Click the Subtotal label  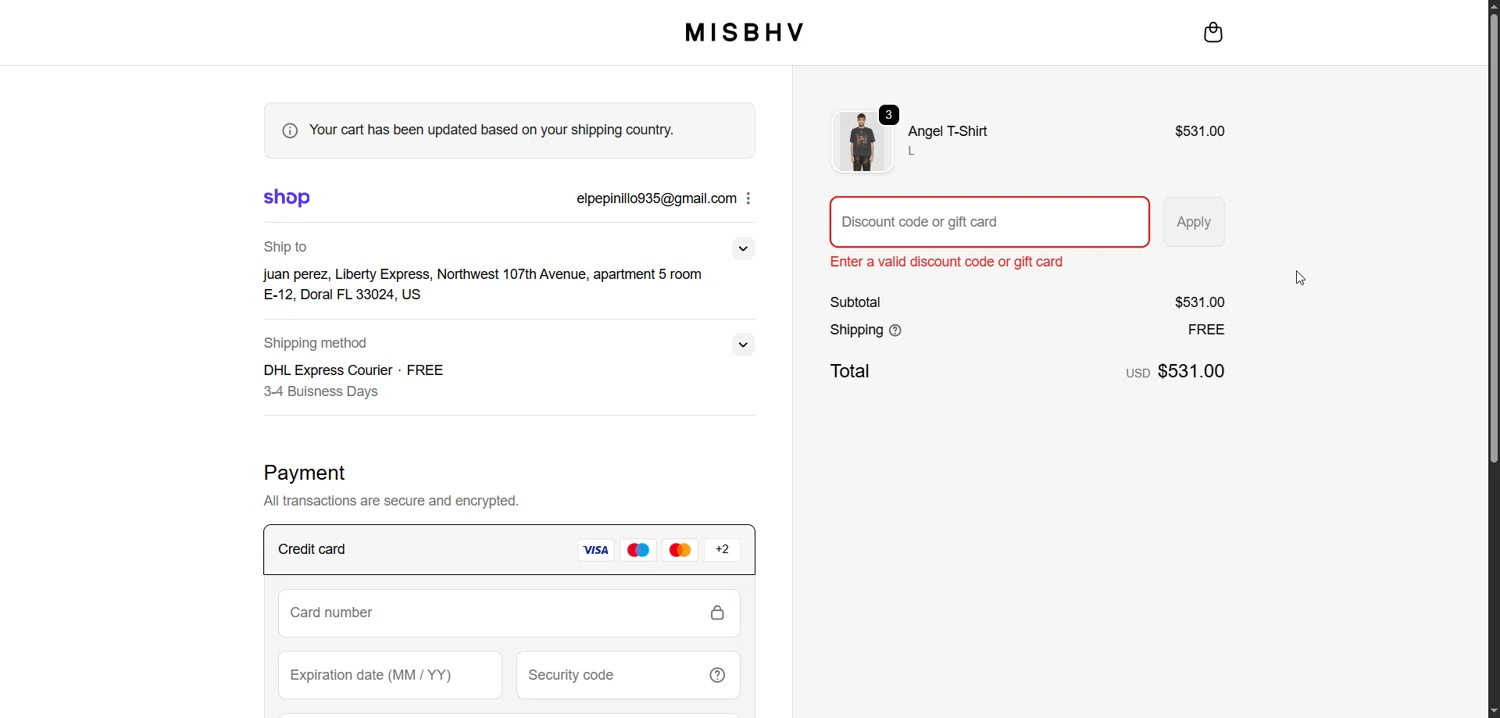tap(855, 302)
